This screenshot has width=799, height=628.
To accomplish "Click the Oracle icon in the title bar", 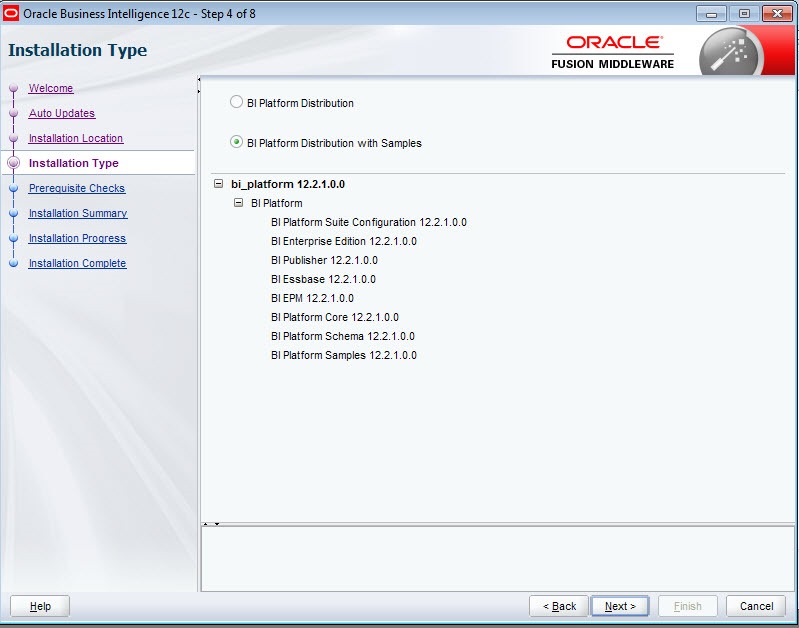I will tap(11, 13).
